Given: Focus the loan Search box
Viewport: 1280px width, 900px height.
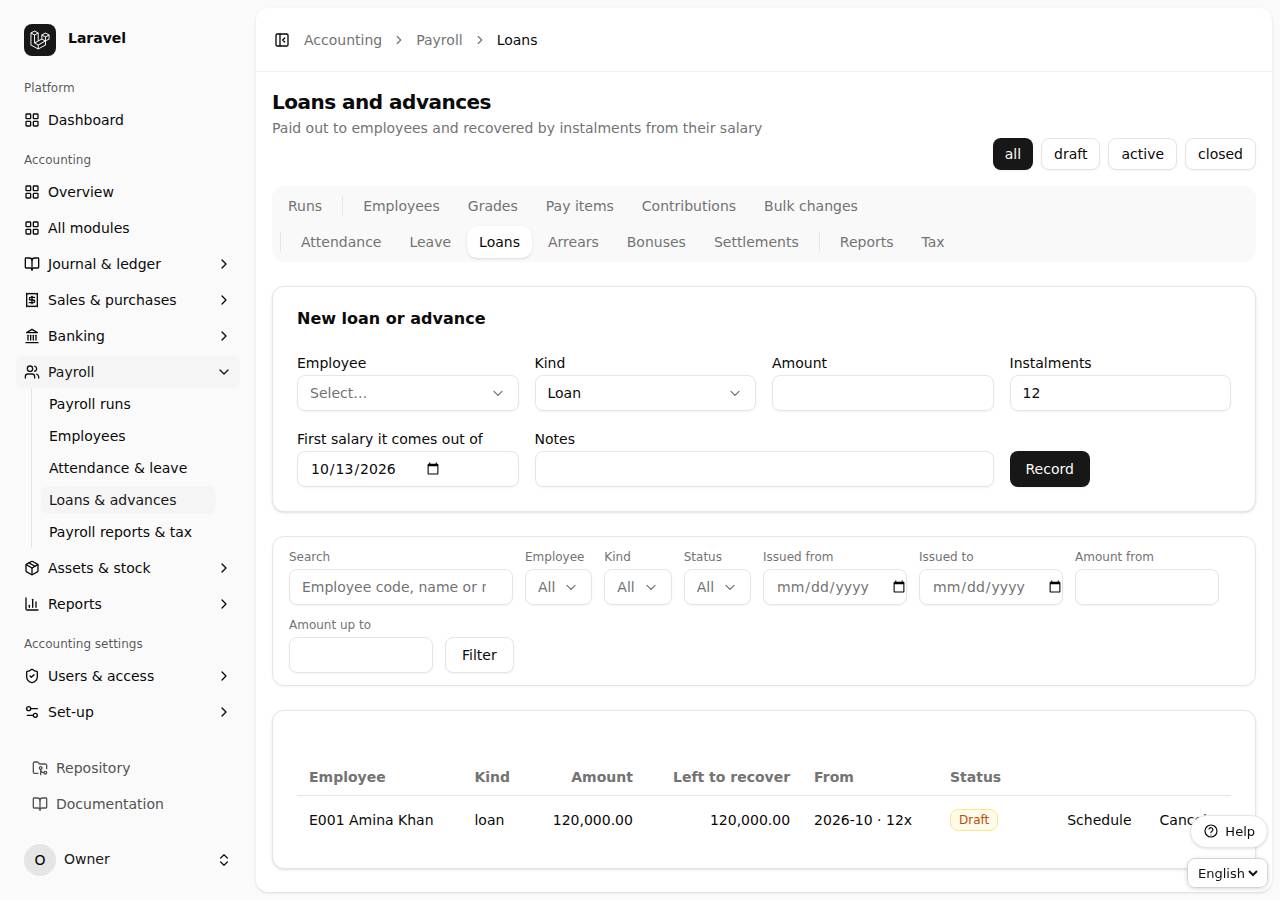Looking at the screenshot, I should 401,587.
